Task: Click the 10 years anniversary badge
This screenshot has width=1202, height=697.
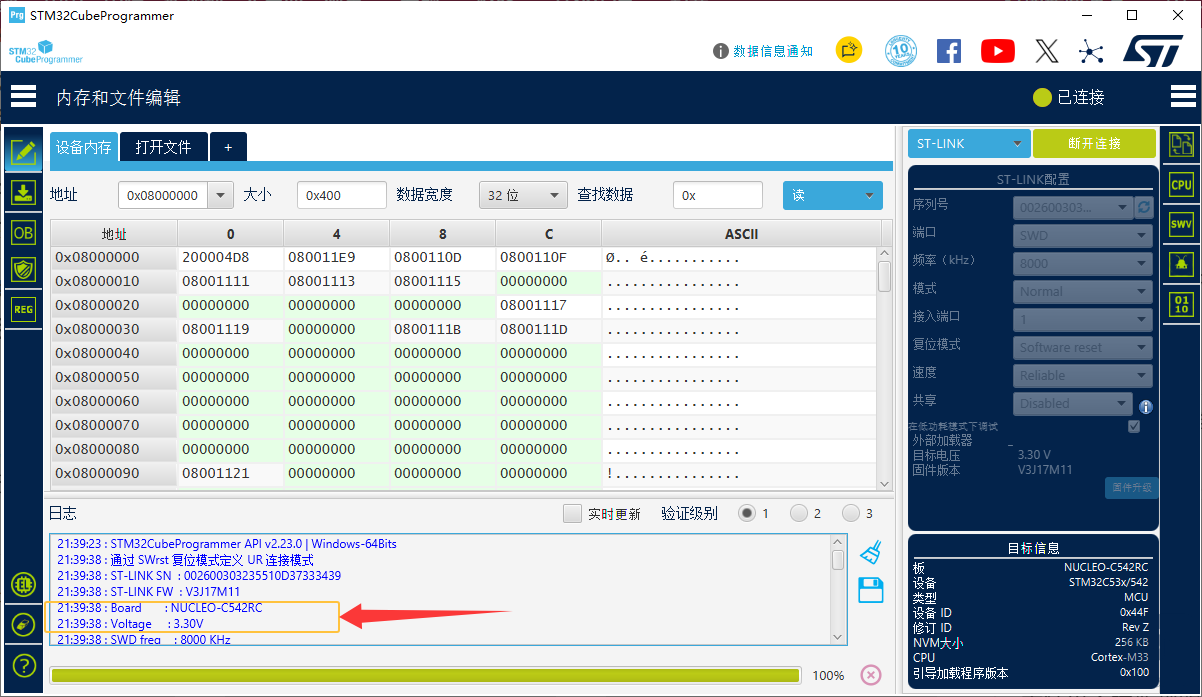Action: pyautogui.click(x=901, y=50)
